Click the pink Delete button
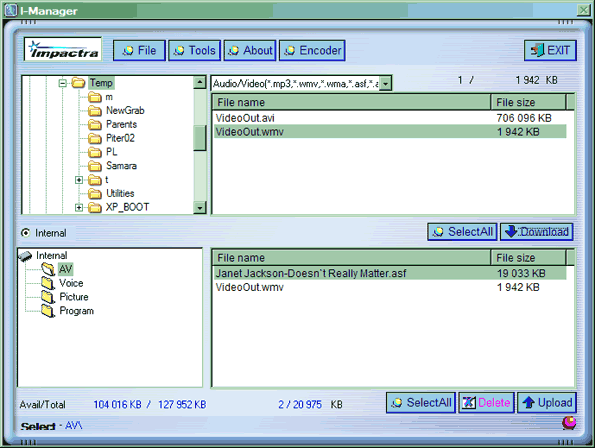 coord(486,402)
